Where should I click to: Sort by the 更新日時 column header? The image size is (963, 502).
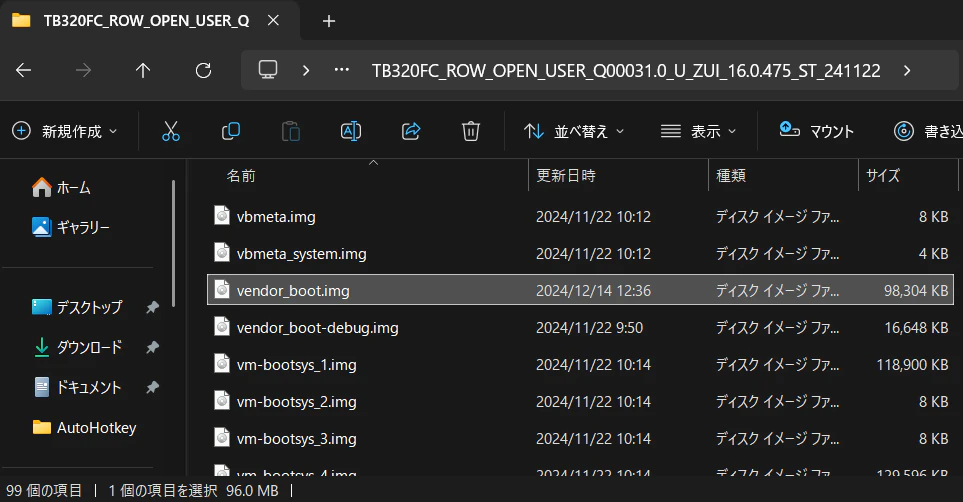[566, 176]
